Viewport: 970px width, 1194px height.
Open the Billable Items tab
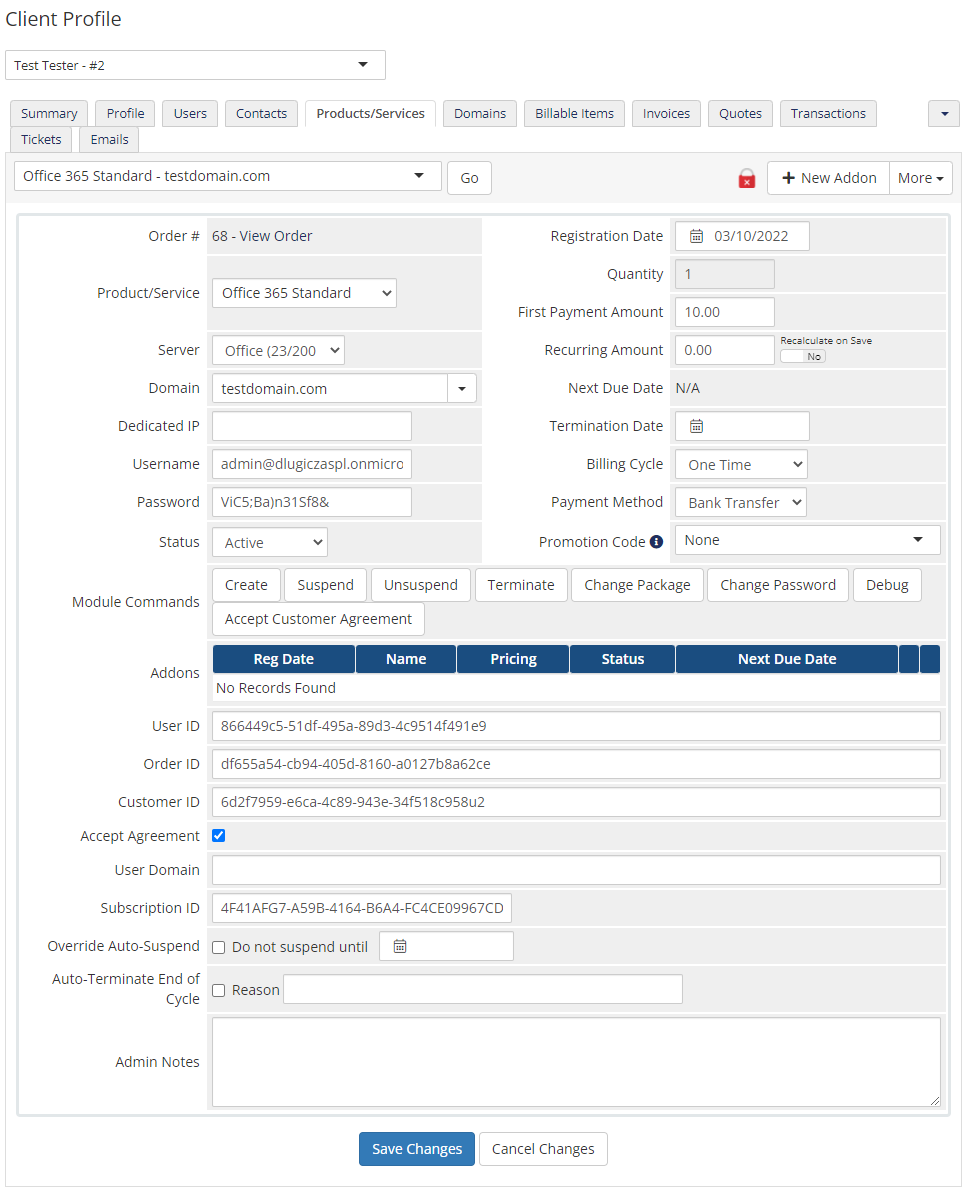(x=574, y=113)
